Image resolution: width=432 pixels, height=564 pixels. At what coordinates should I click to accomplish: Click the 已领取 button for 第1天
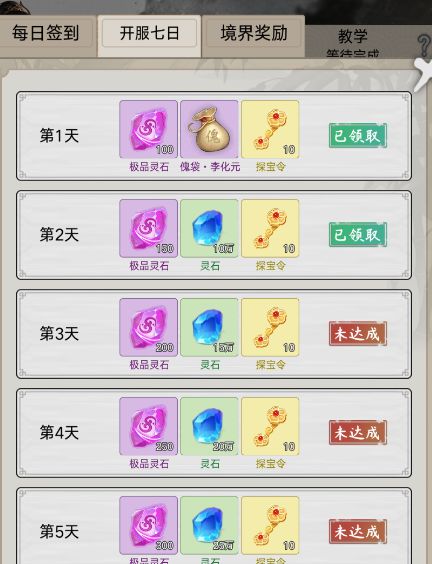[x=358, y=136]
